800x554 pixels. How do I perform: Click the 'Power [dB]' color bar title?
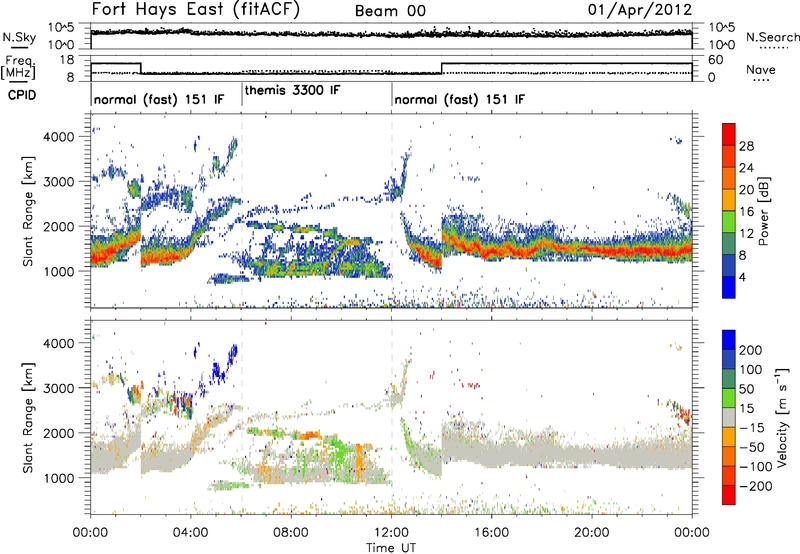coord(764,211)
